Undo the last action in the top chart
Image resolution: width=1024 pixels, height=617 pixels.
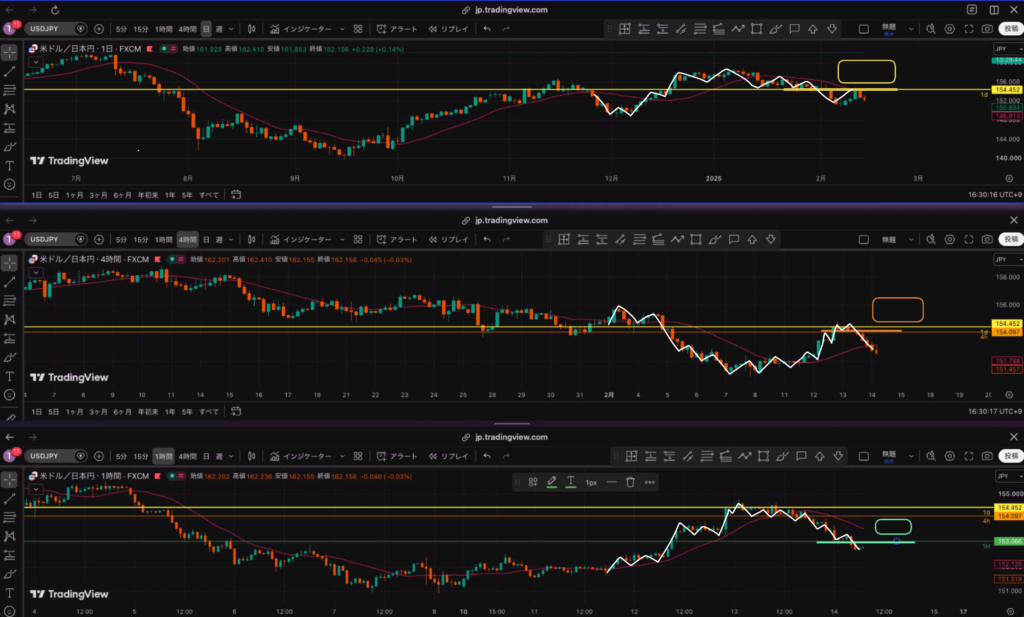(x=487, y=29)
